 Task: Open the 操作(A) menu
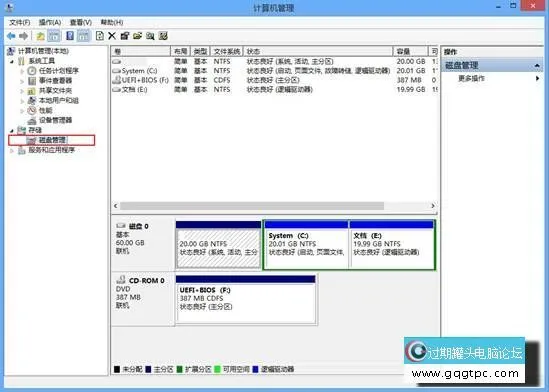click(50, 22)
